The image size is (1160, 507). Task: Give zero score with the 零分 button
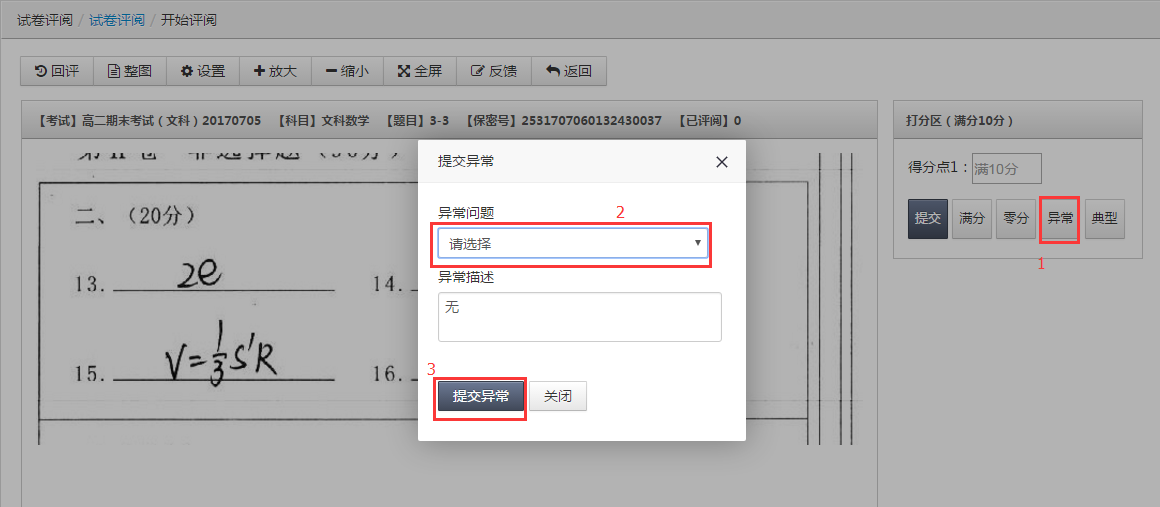[1016, 218]
